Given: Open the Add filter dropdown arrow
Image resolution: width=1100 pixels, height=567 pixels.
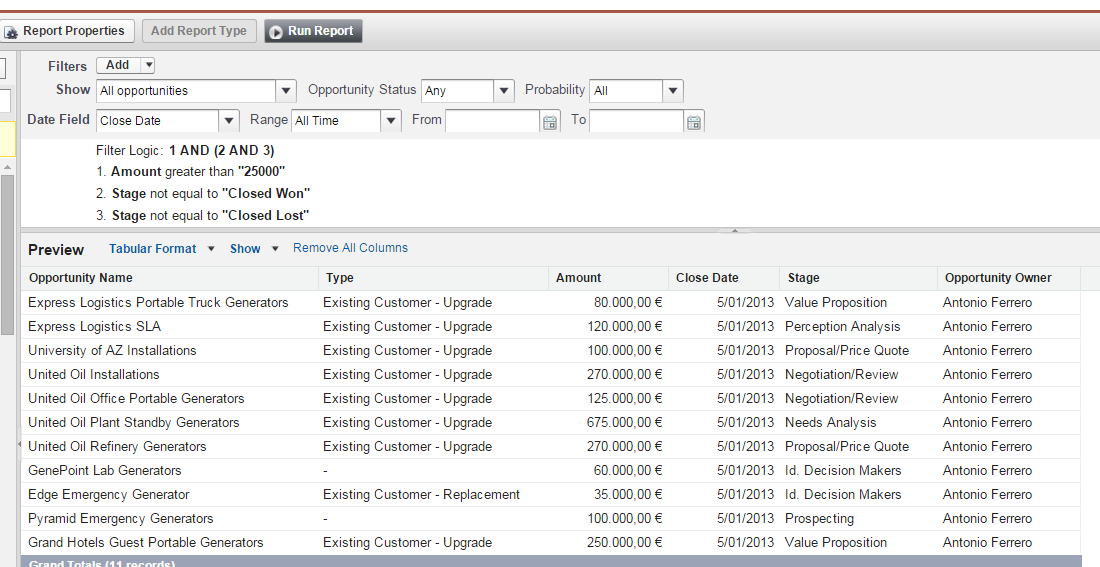Looking at the screenshot, I should (147, 65).
